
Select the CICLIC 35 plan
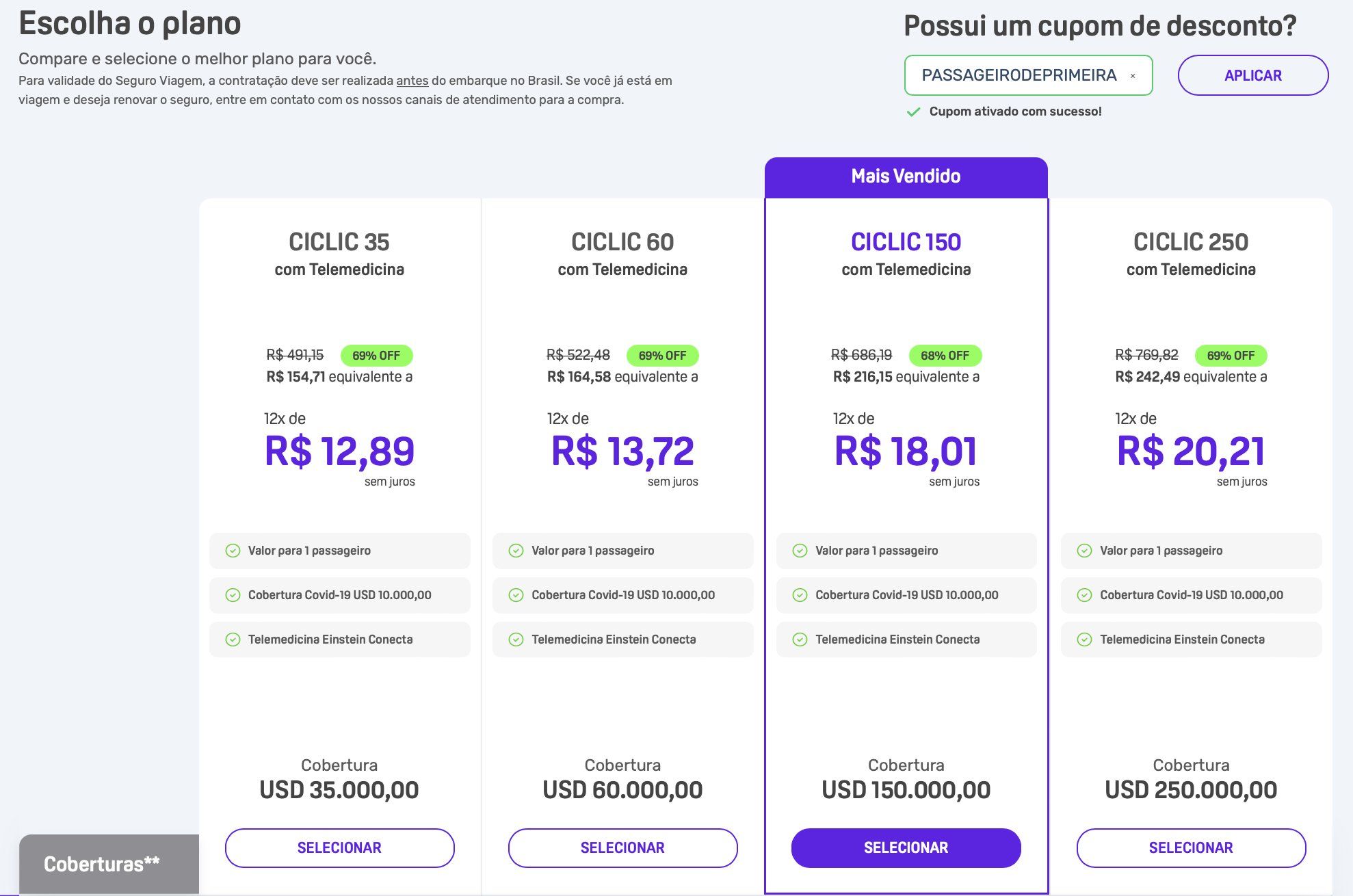339,848
